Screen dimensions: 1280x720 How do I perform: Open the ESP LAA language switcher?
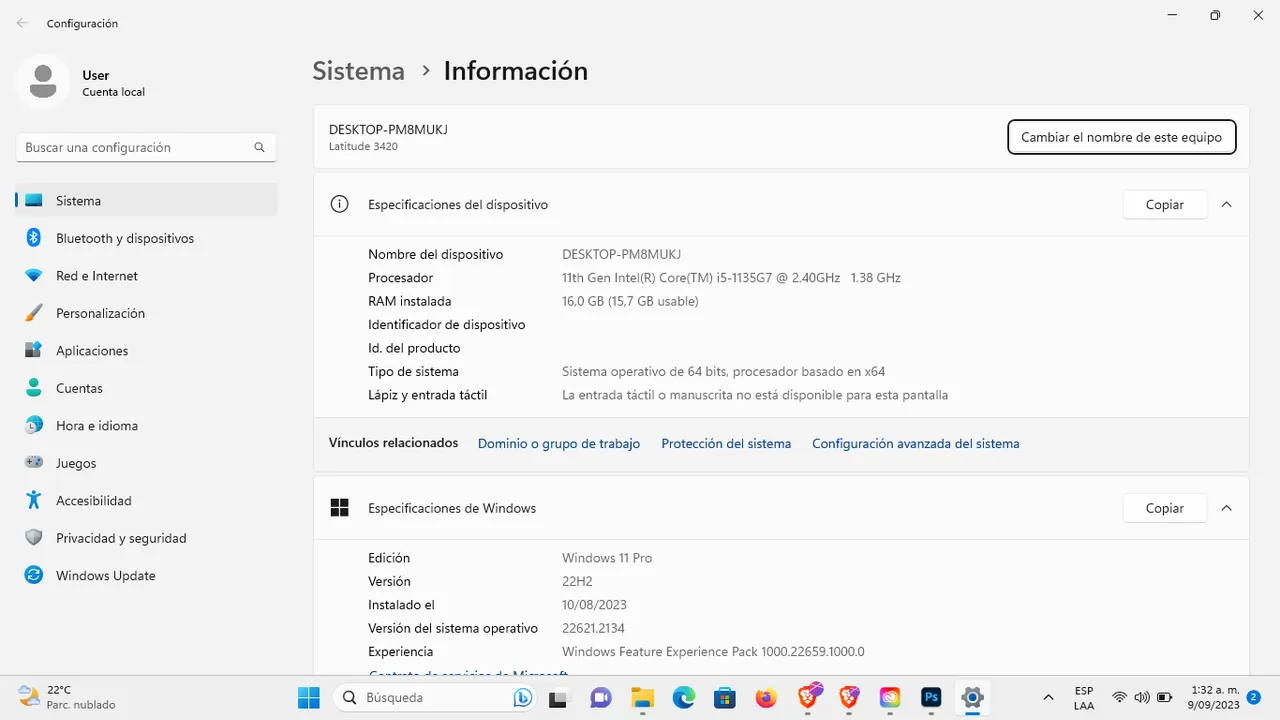[1084, 697]
